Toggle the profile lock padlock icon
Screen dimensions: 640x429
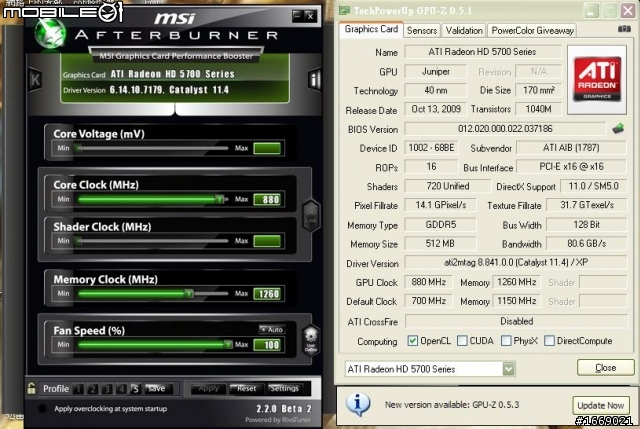tap(31, 388)
